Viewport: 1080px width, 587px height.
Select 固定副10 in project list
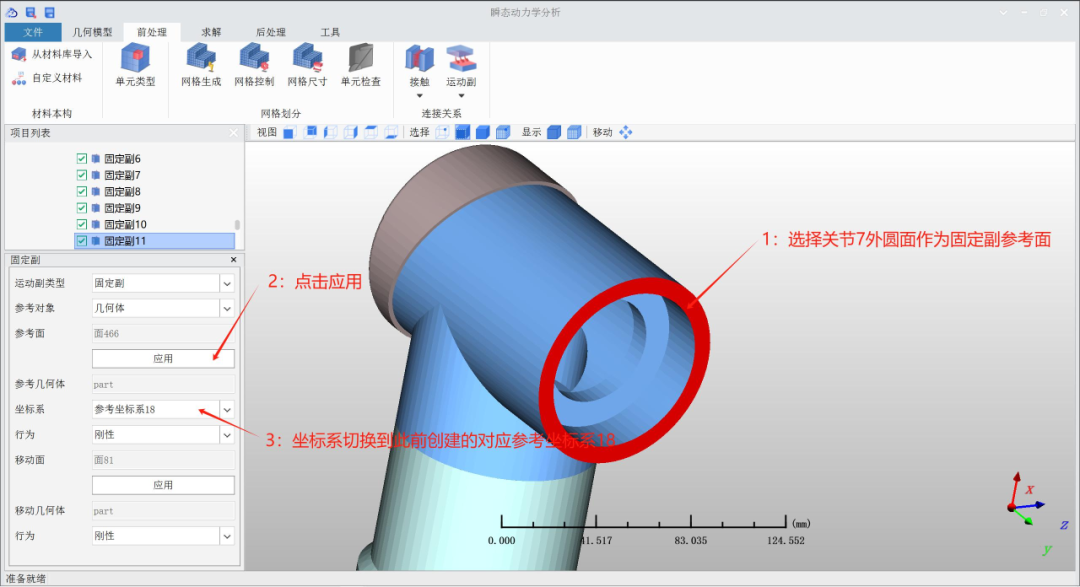(125, 225)
